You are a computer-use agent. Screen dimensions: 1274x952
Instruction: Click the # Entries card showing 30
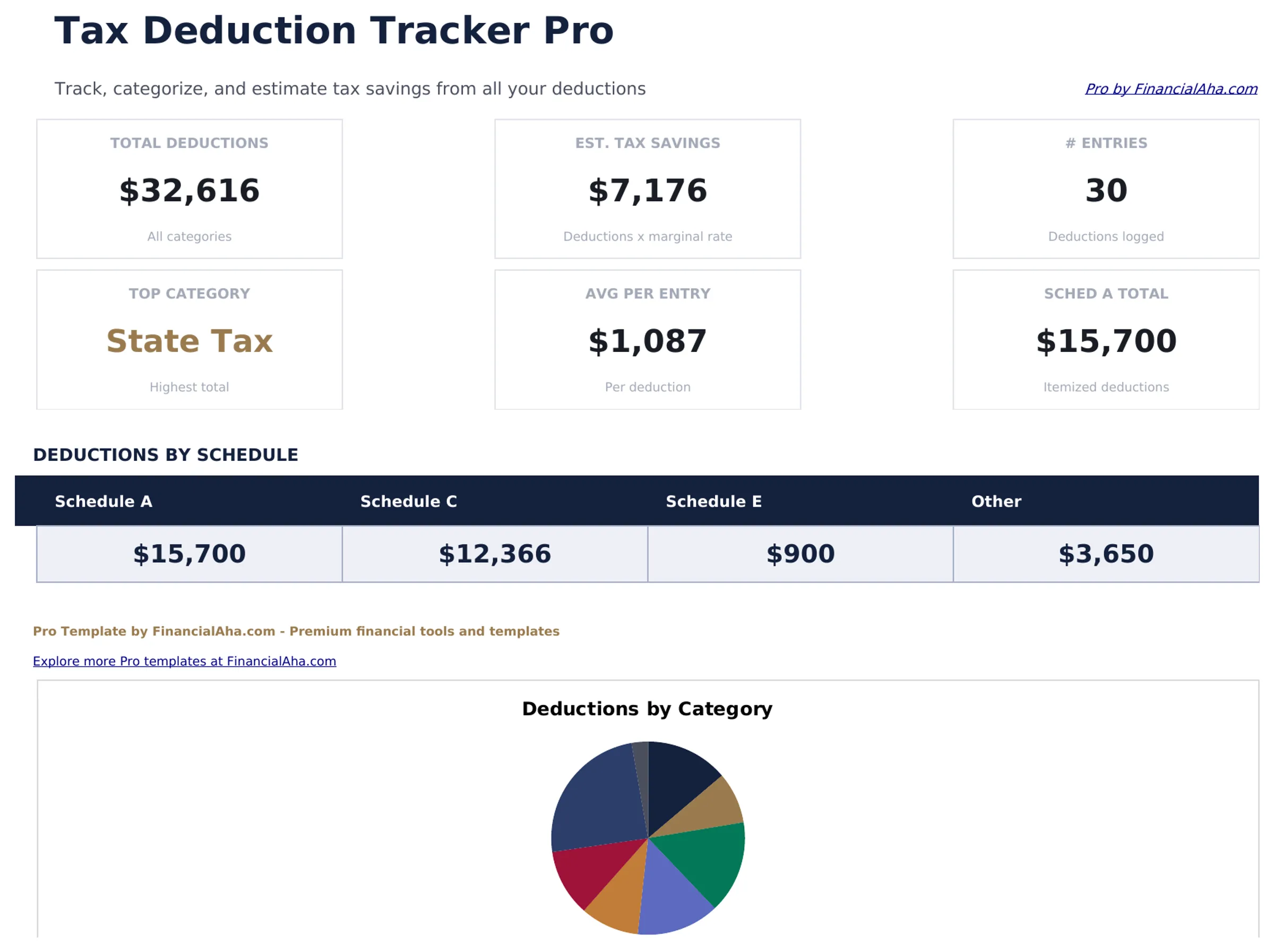[1106, 188]
